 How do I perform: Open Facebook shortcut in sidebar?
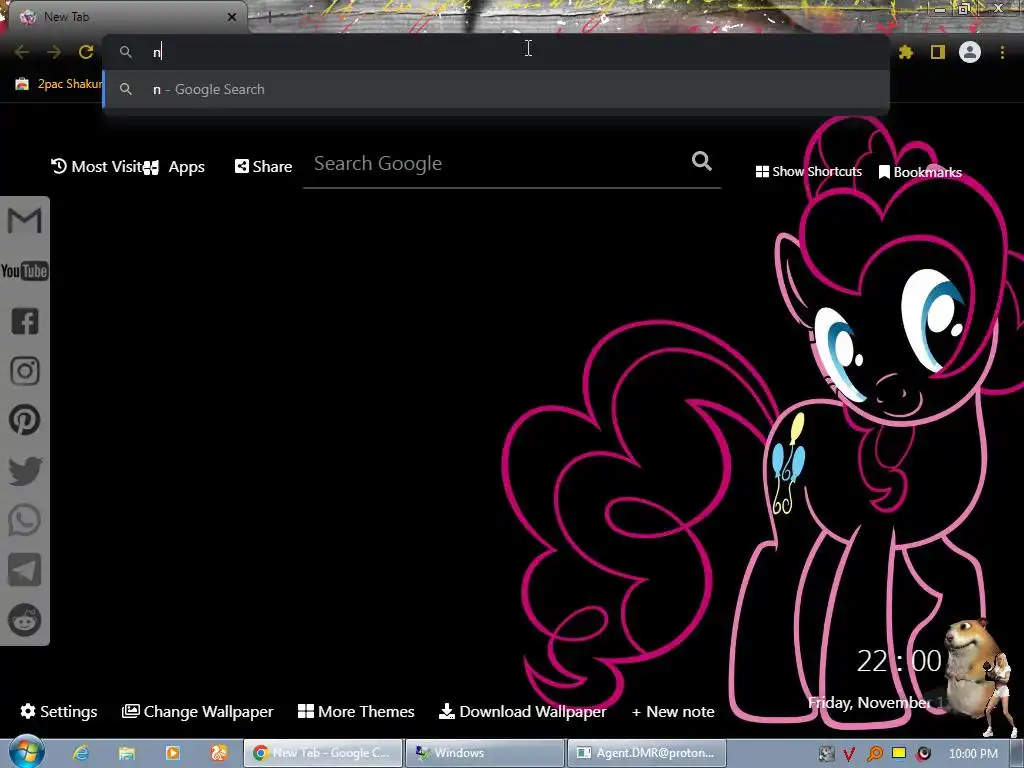coord(24,321)
